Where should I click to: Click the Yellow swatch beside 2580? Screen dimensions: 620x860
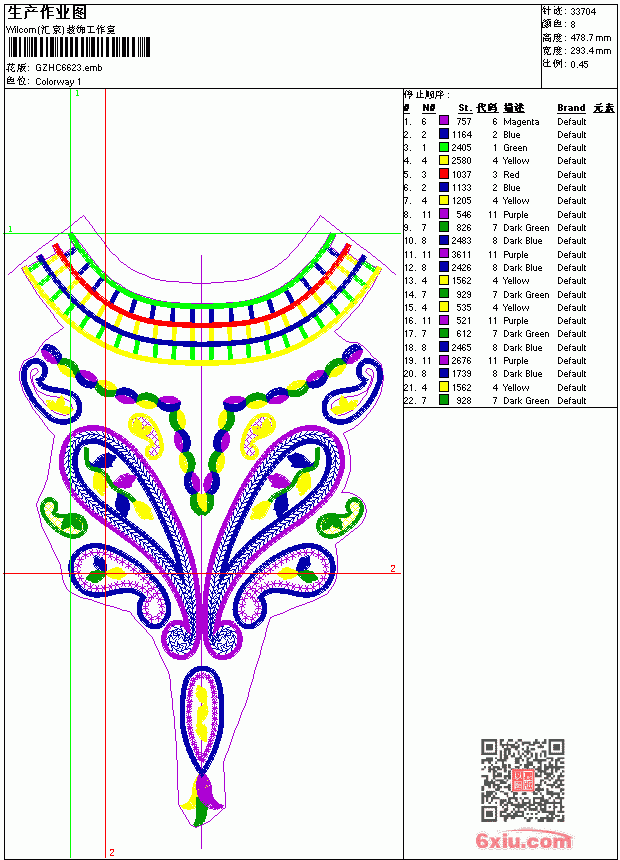point(444,161)
